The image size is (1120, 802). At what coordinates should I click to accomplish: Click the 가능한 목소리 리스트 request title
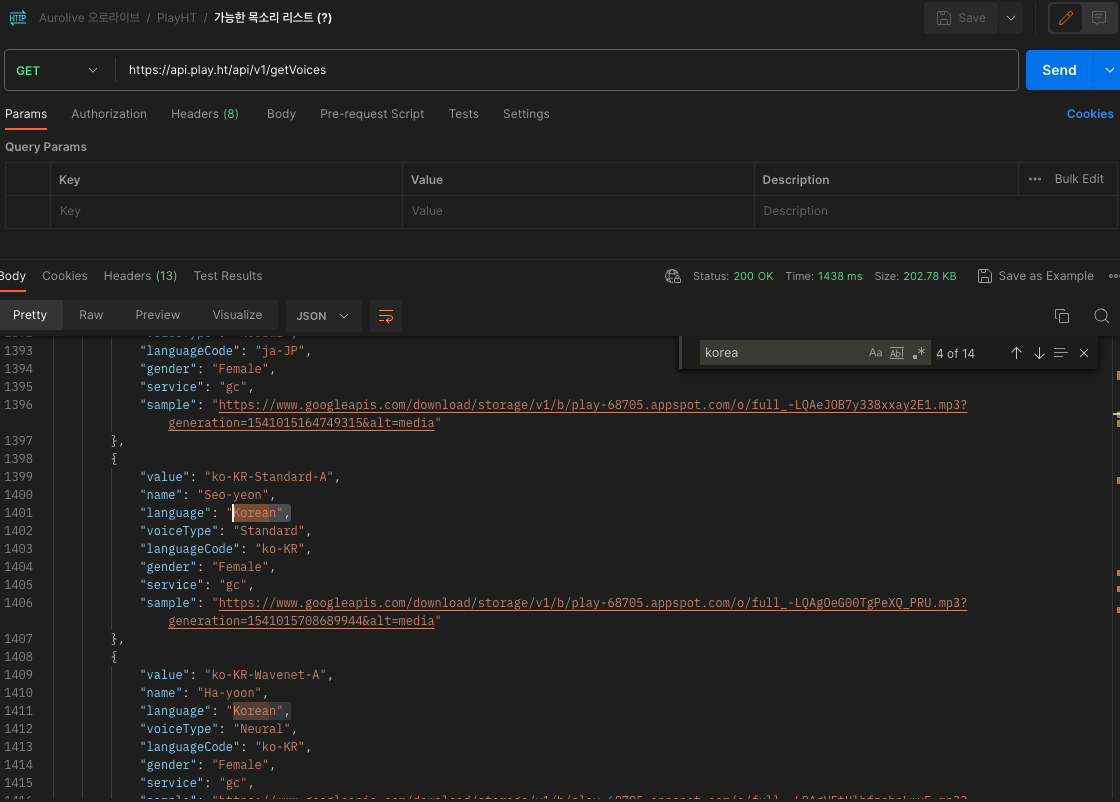(273, 18)
